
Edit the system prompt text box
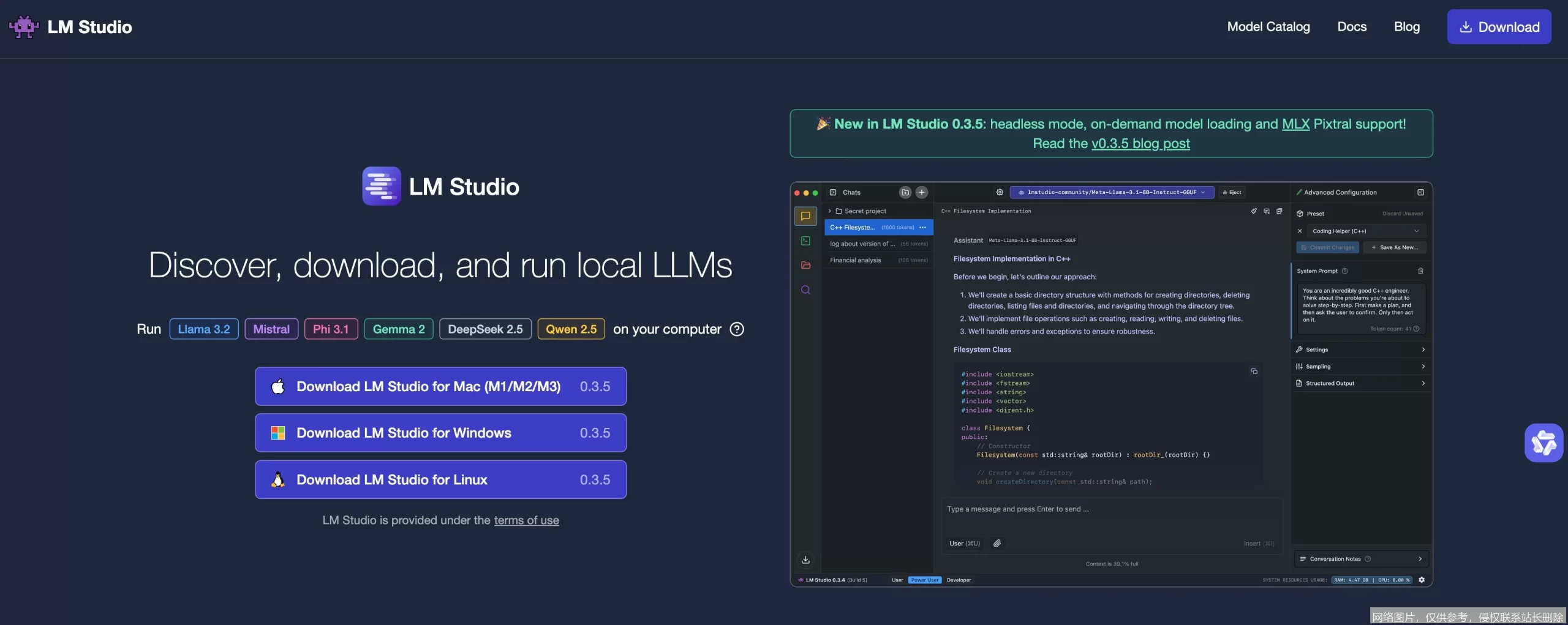point(1361,308)
